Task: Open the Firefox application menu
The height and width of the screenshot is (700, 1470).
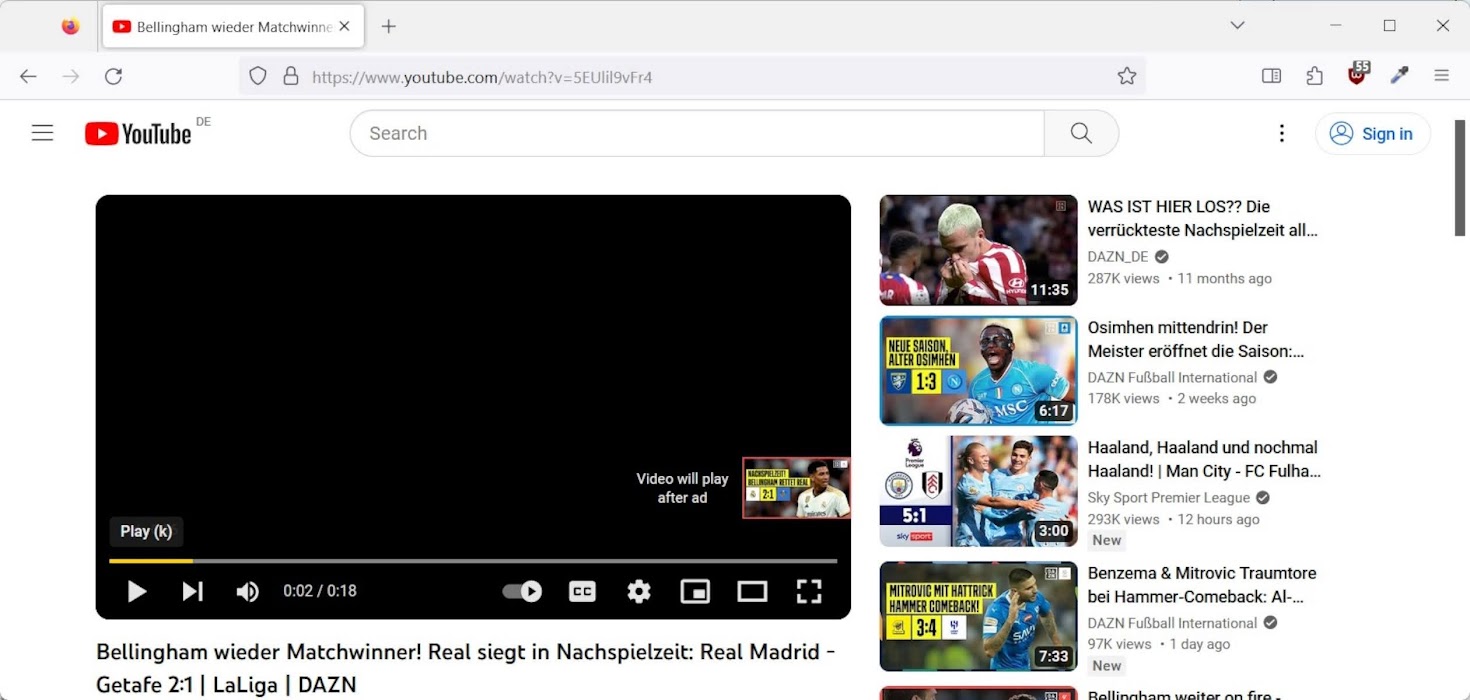Action: click(x=1441, y=76)
